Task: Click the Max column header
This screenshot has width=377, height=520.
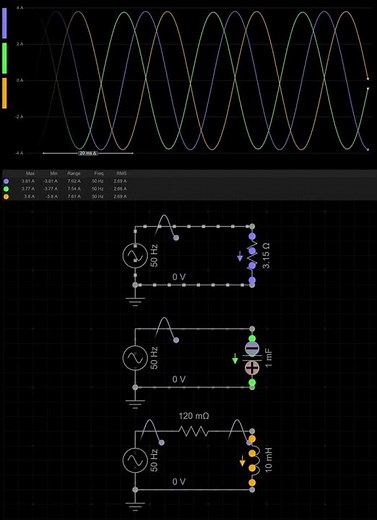Action: 30,173
